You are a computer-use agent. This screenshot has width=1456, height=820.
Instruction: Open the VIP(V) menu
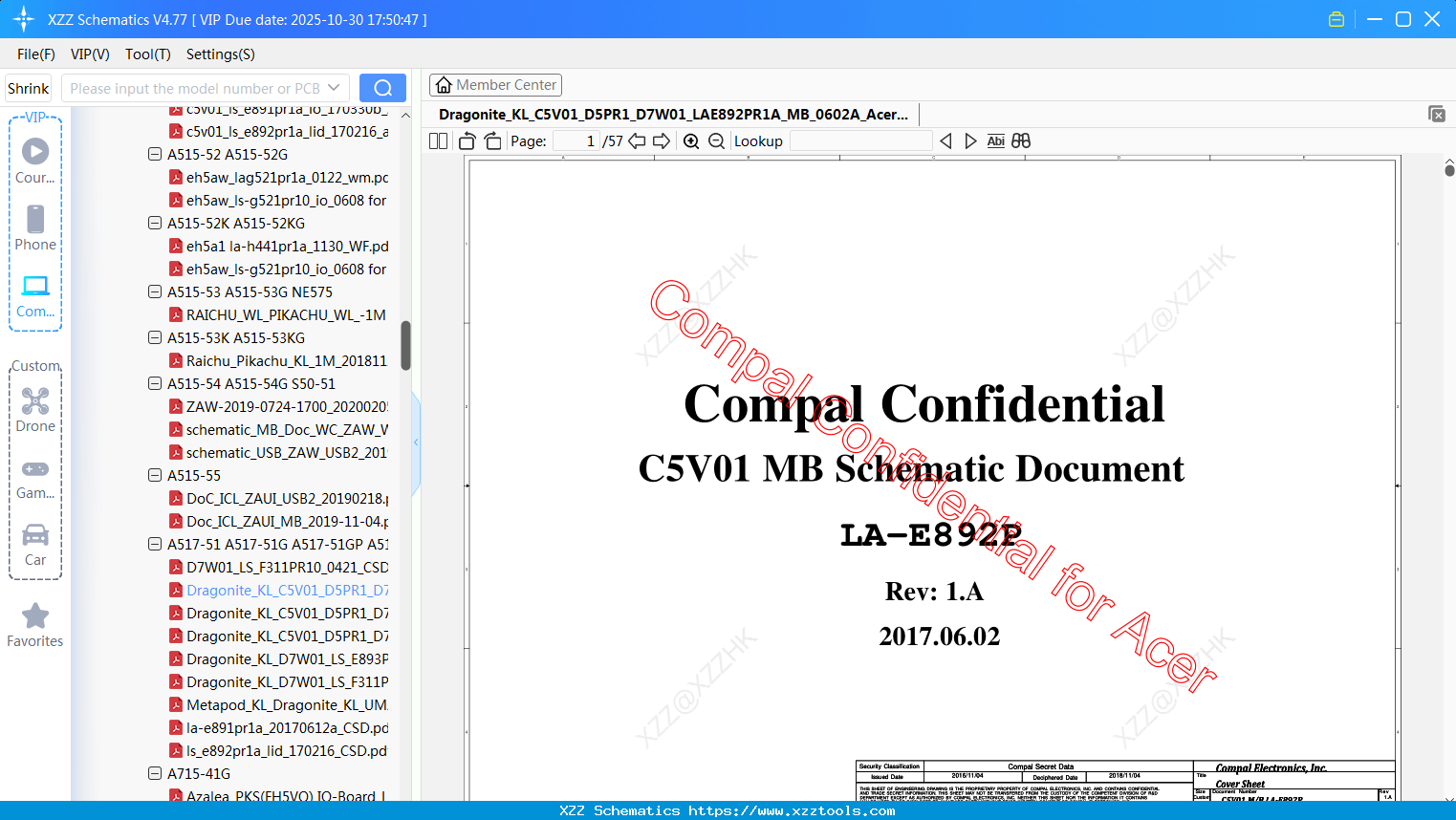pos(90,54)
